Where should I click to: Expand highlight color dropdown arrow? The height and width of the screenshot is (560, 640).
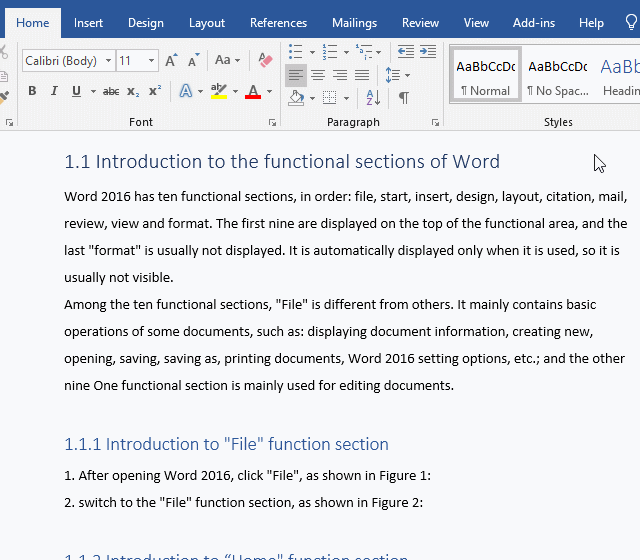click(x=235, y=91)
